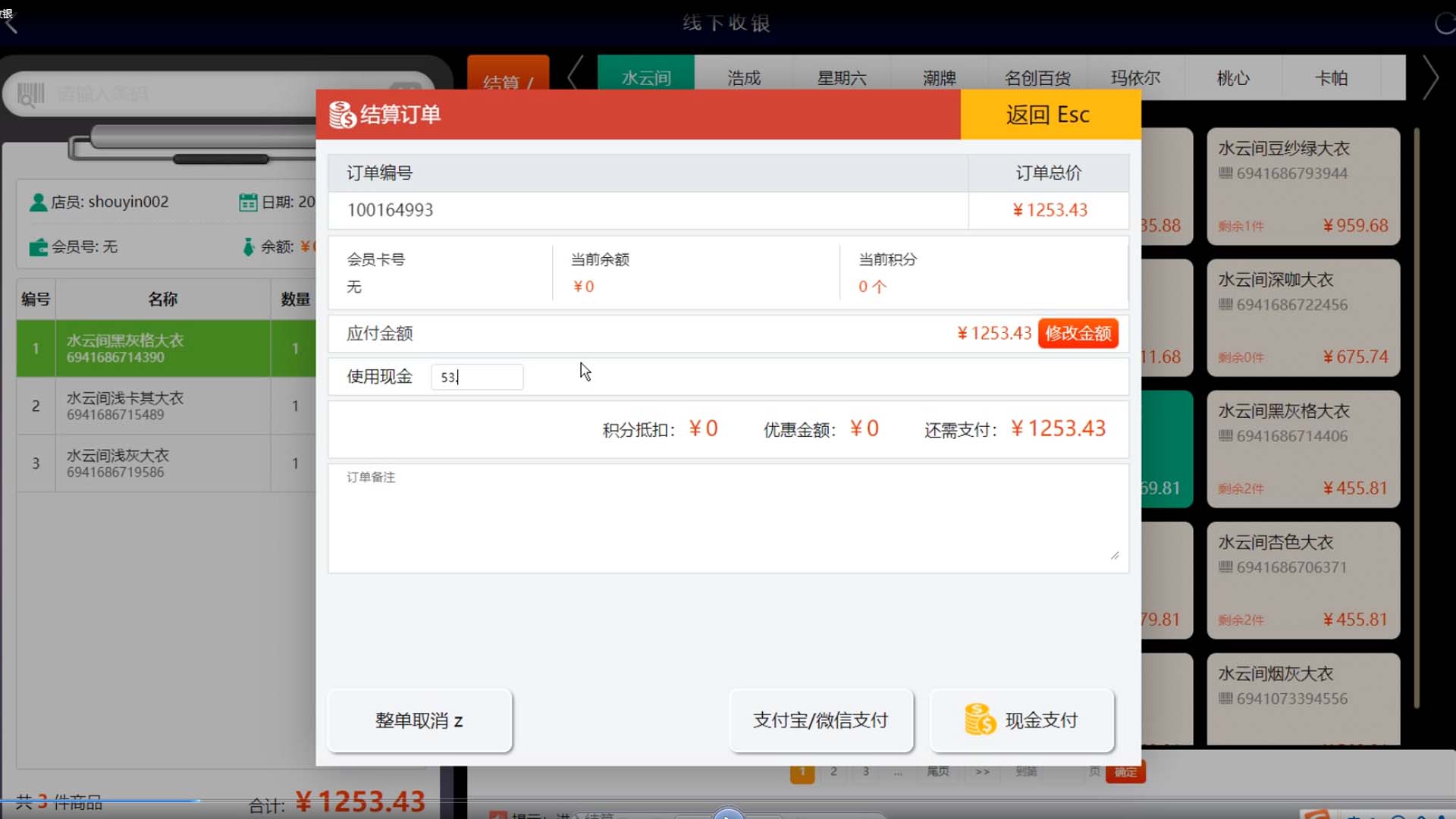This screenshot has height=819, width=1456.
Task: Choose 支付宝/微信支付 payment button
Action: click(821, 720)
